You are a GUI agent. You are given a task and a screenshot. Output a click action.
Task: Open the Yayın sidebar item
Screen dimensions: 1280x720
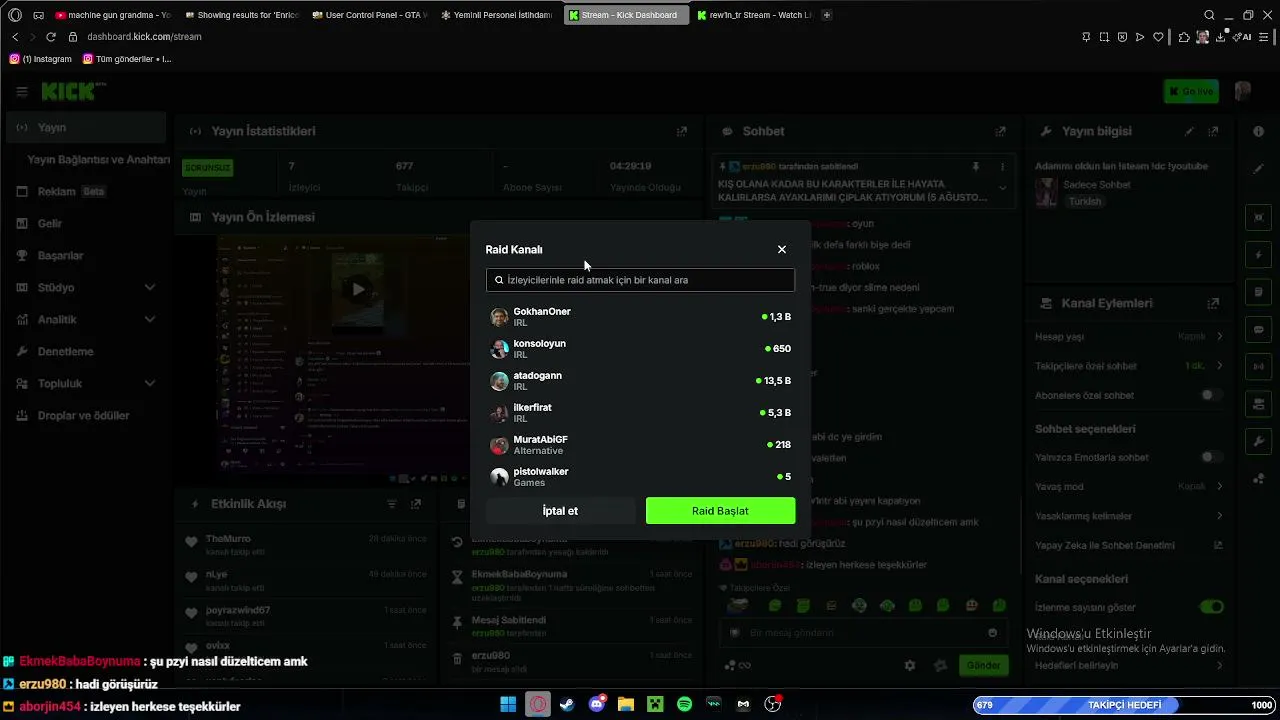pyautogui.click(x=86, y=128)
